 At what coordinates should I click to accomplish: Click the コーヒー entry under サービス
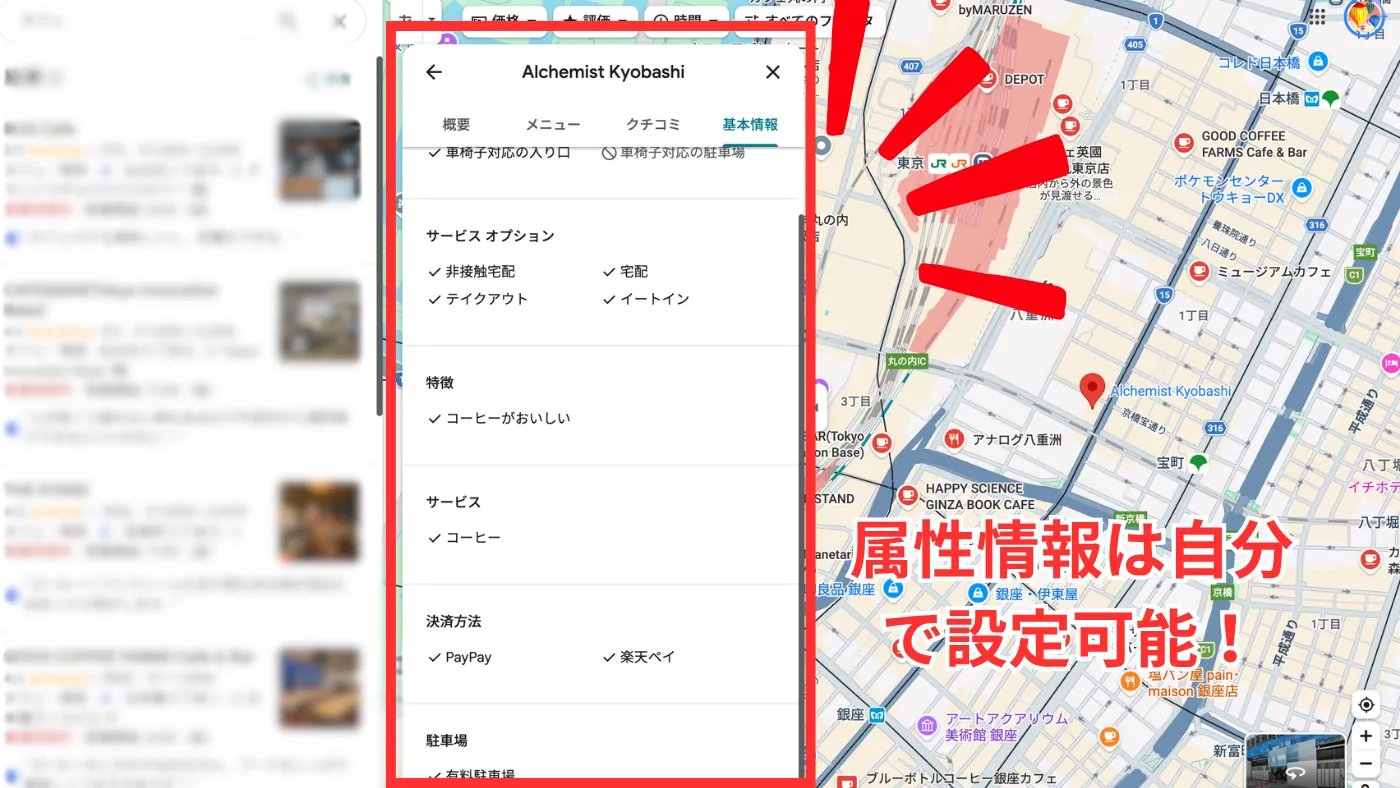pos(464,538)
